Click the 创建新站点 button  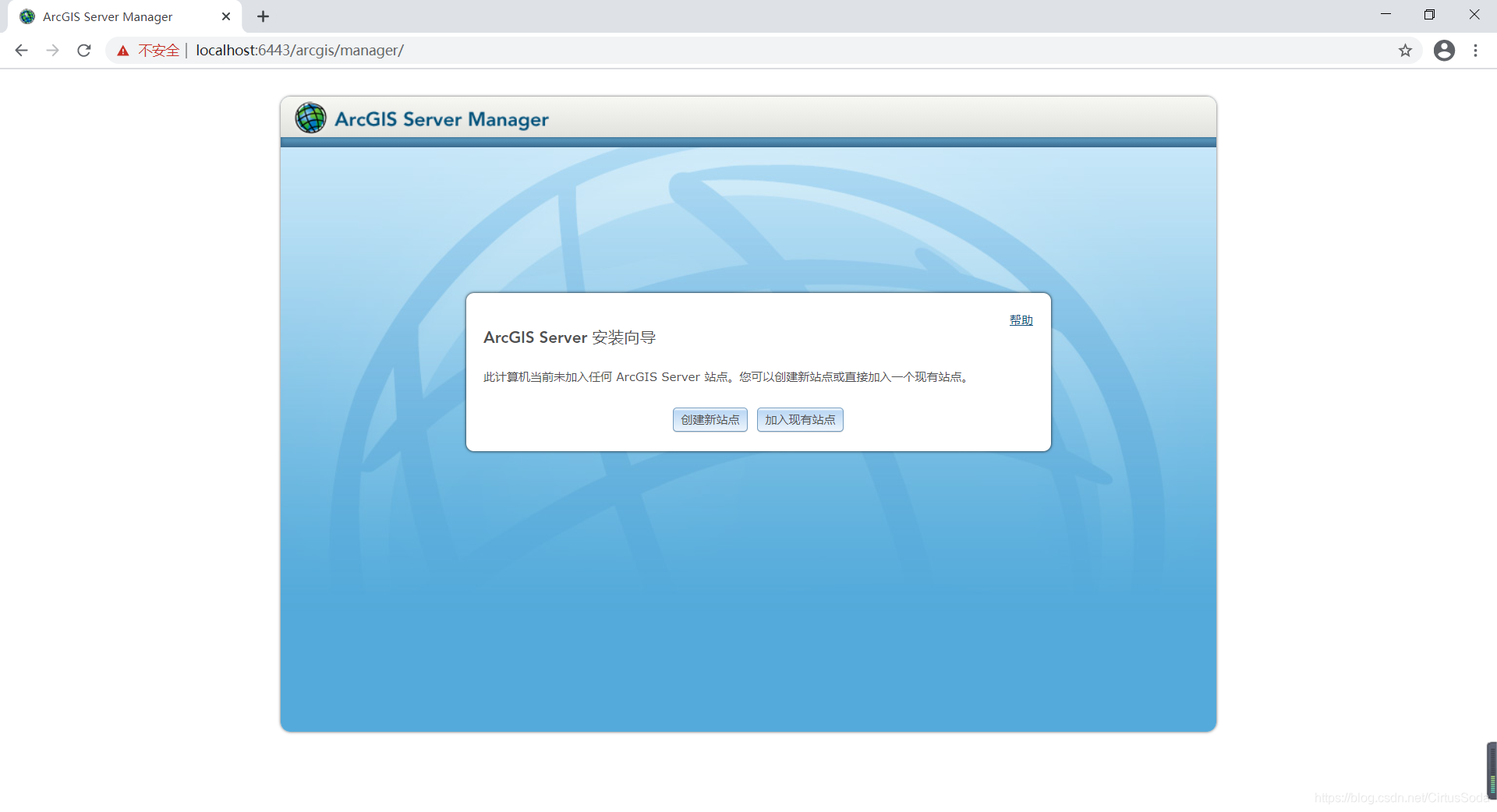coord(710,419)
